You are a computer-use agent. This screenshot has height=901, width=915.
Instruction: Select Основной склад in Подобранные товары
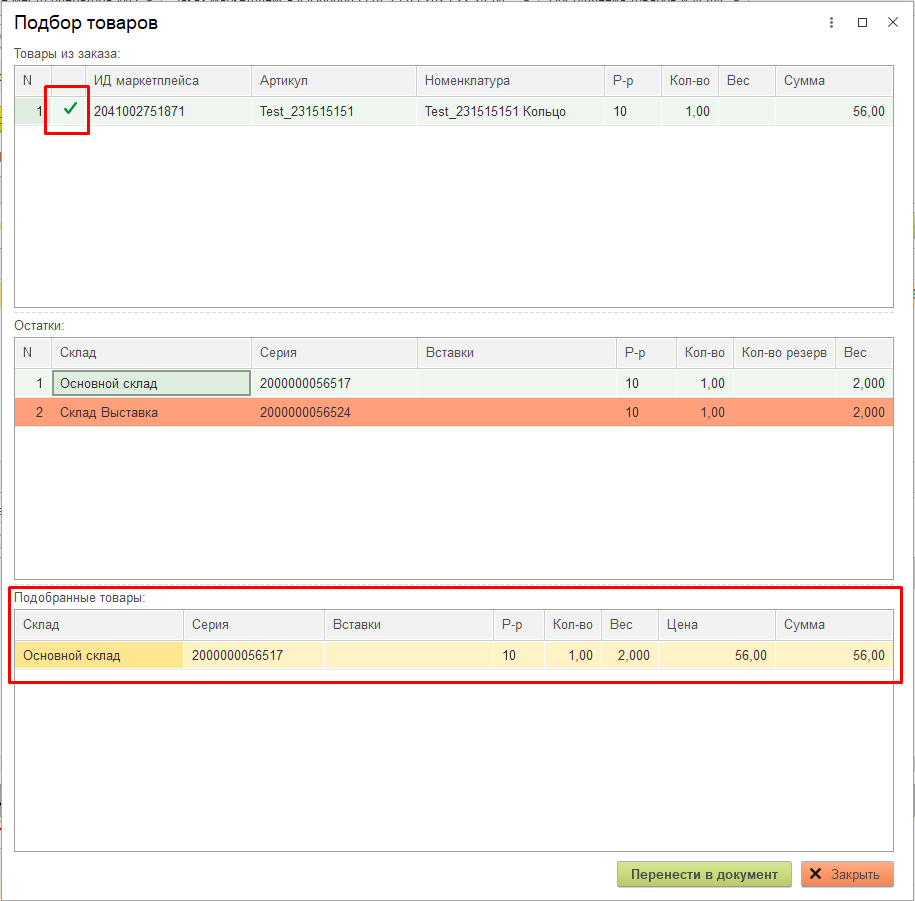coord(99,655)
